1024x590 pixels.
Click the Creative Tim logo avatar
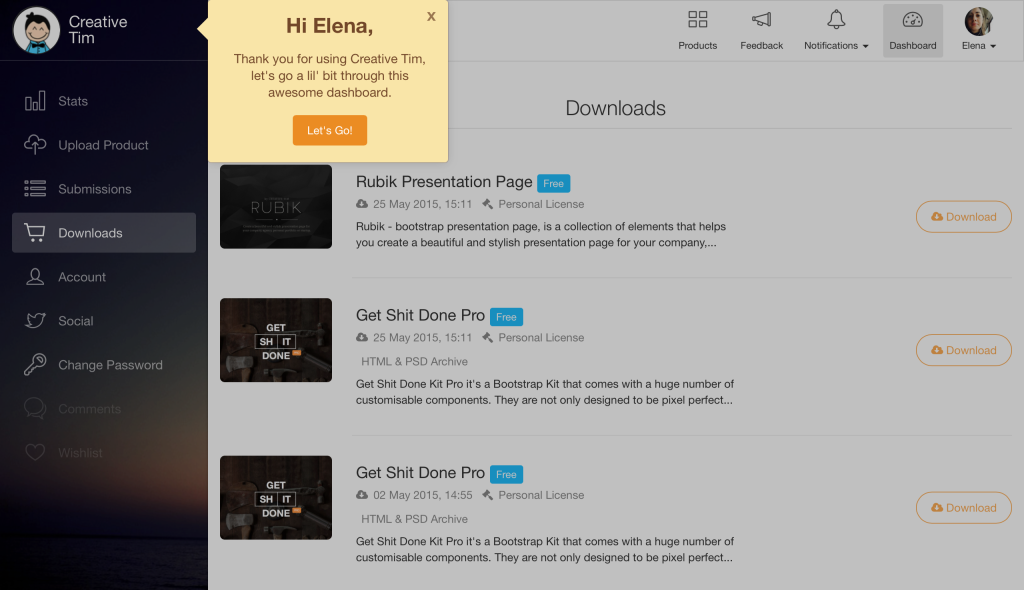click(x=37, y=30)
